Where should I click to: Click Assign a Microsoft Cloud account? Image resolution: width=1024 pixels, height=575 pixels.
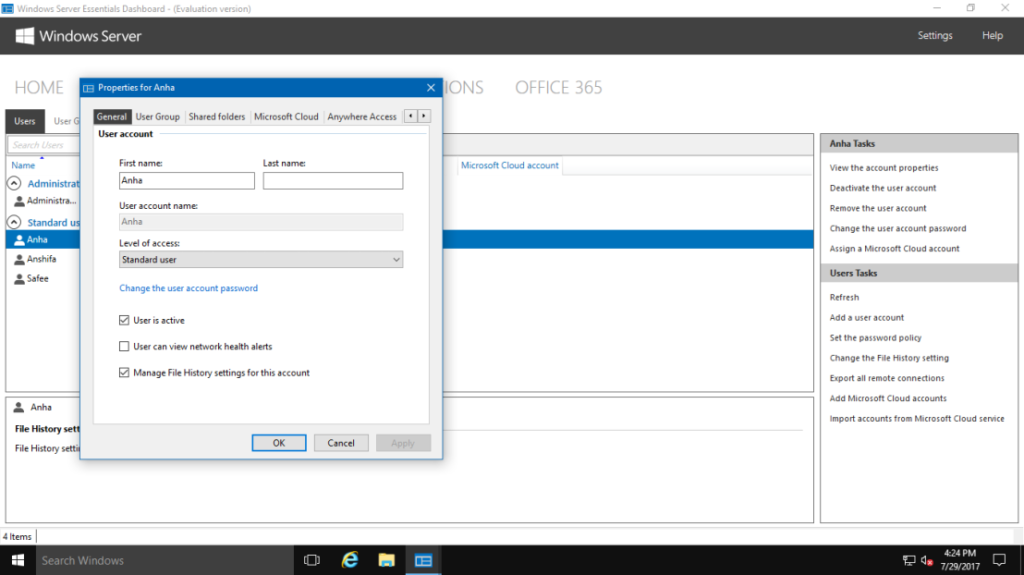click(x=894, y=249)
